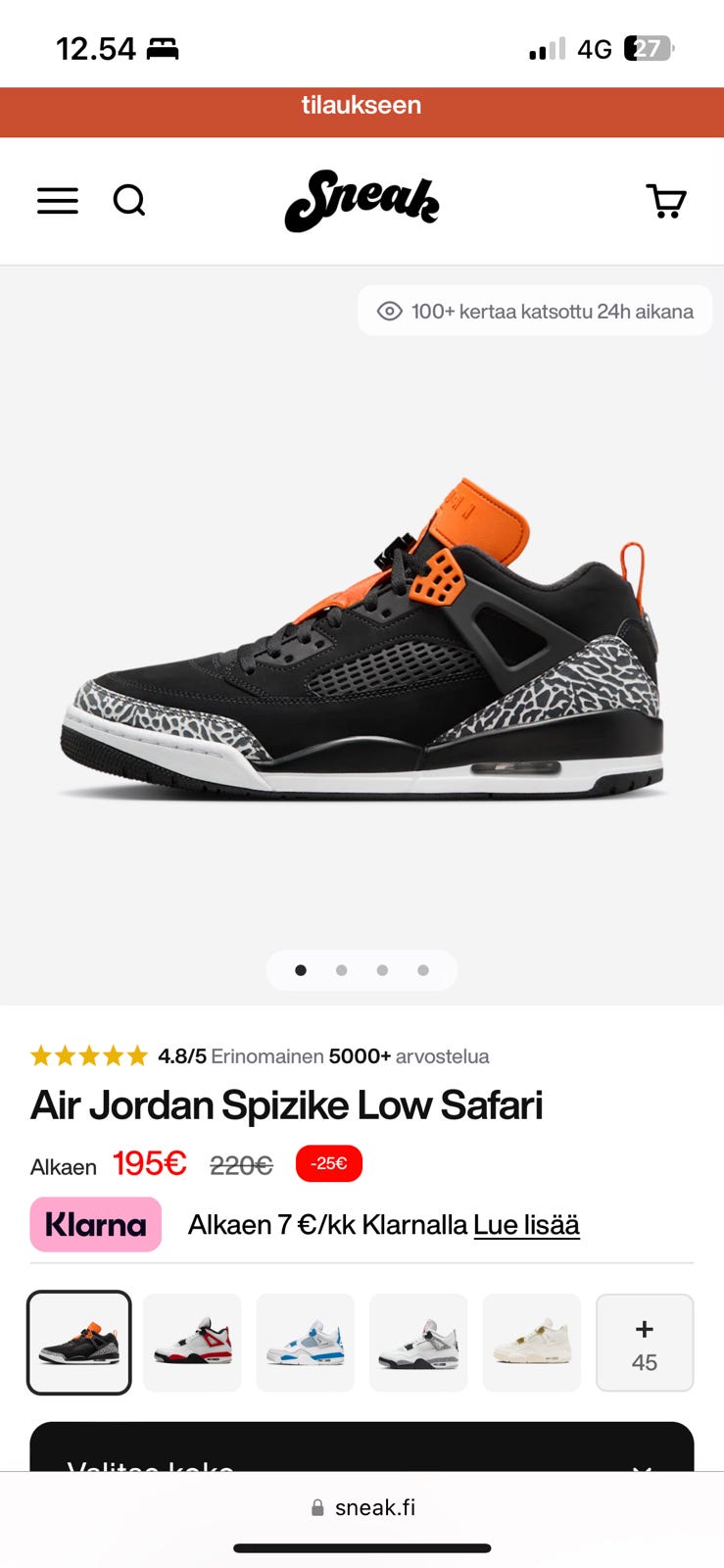Tap the eye icon in views badge
The width and height of the screenshot is (724, 1568).
point(390,312)
